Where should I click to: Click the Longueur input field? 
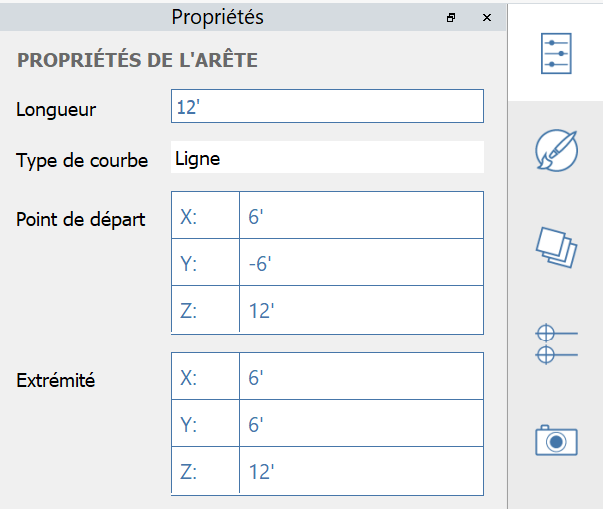(326, 106)
